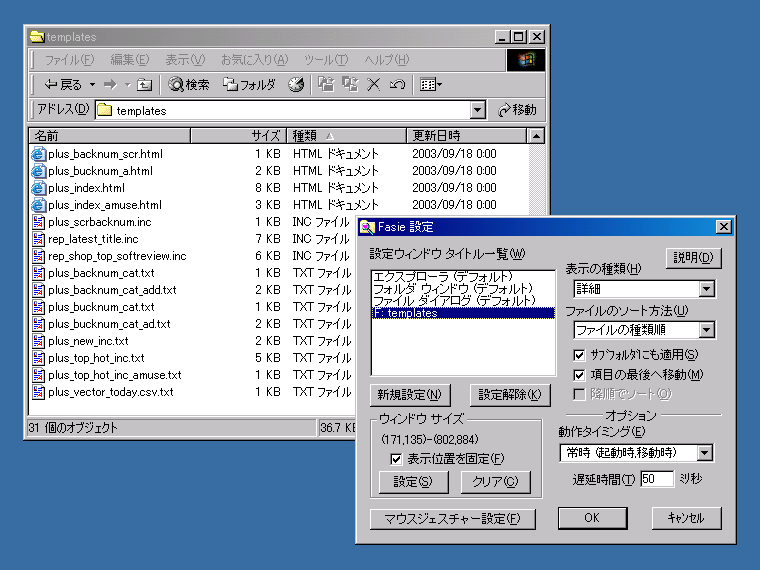Click the 設定解除(K) button

coord(509,395)
